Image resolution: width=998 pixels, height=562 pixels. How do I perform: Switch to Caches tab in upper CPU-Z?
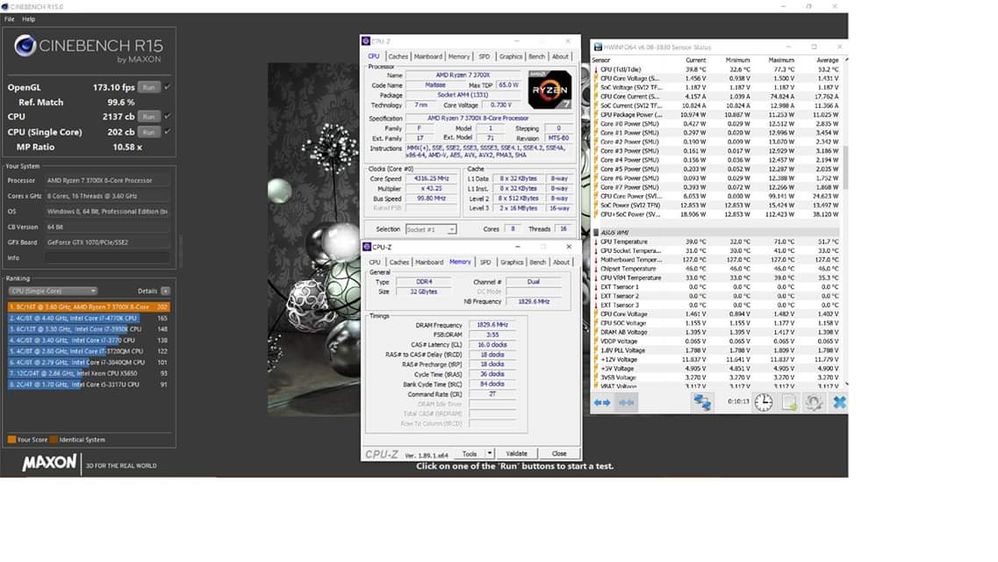[398, 57]
